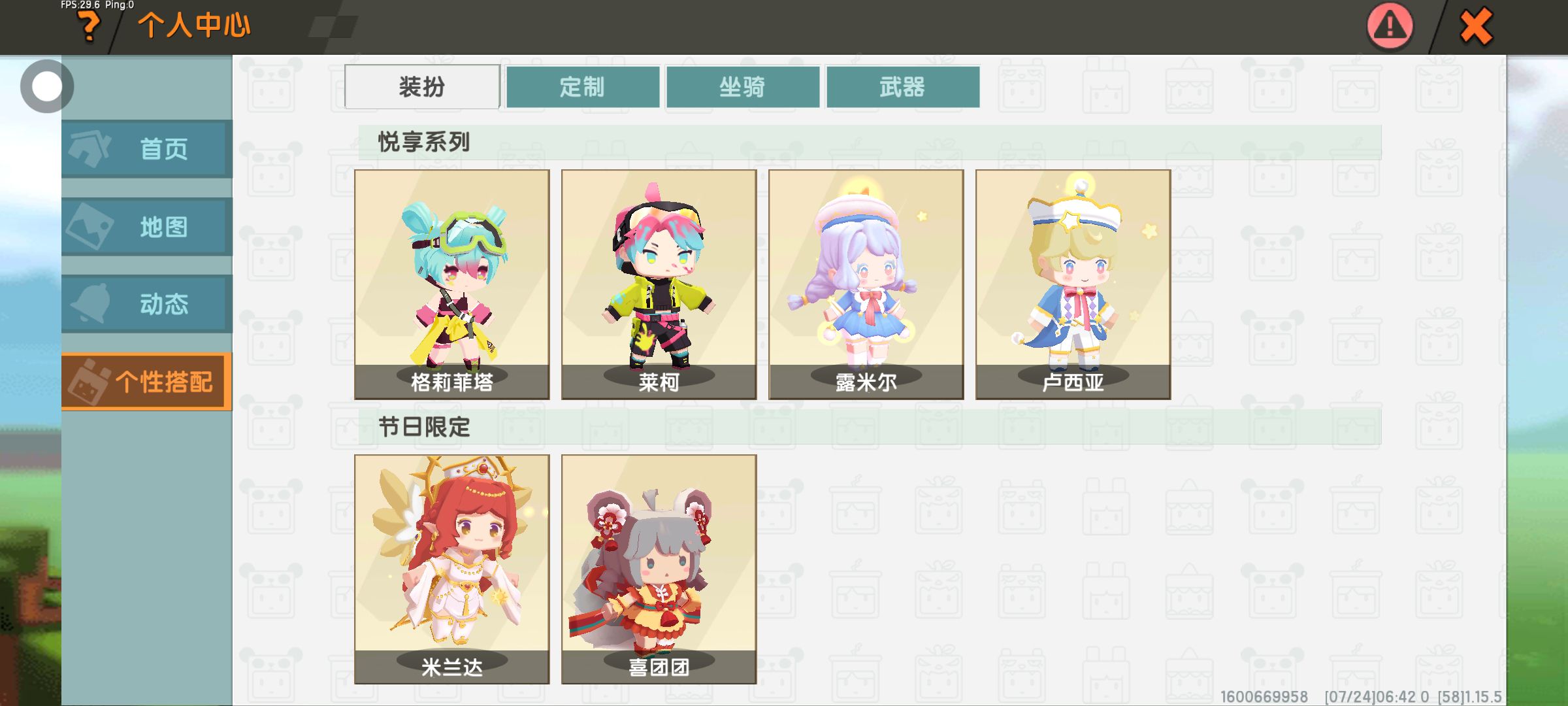Click the picture icon beside 地图
This screenshot has height=706, width=1568.
(90, 226)
